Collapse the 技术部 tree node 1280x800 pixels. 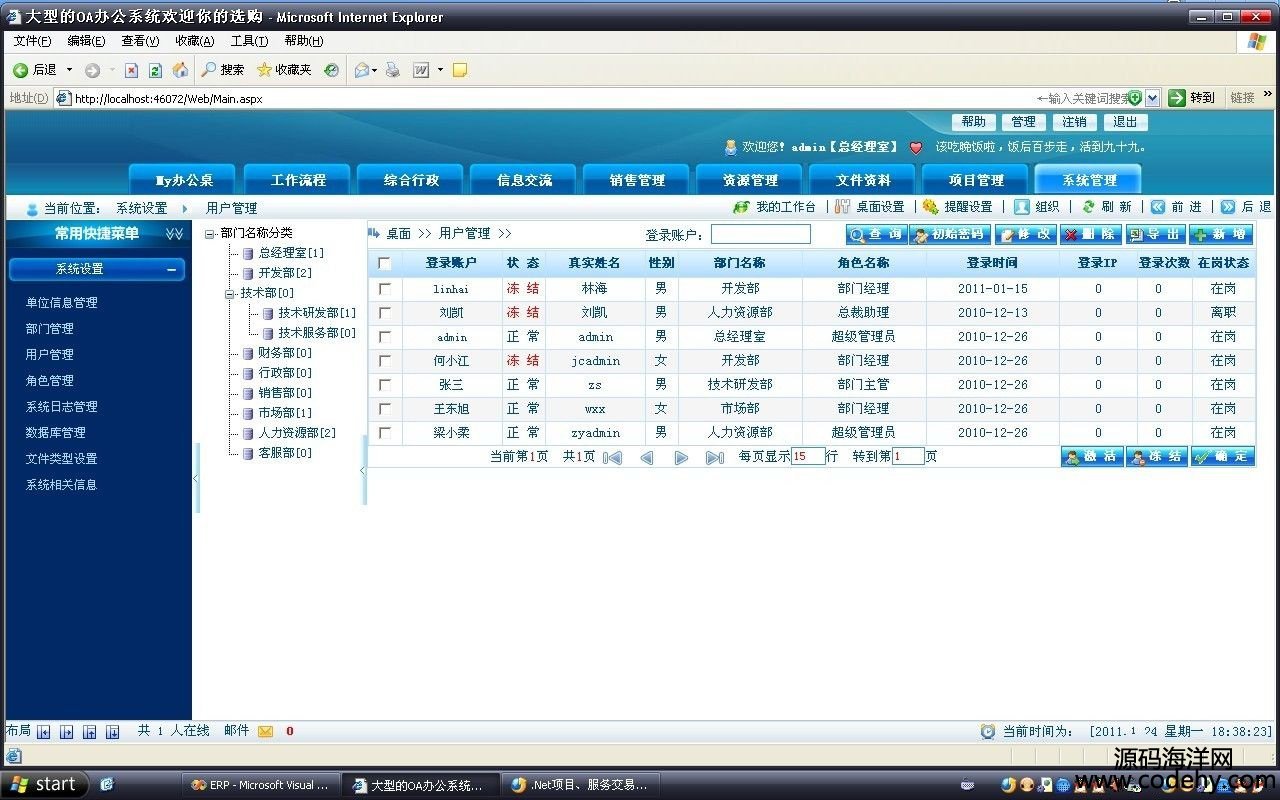231,293
